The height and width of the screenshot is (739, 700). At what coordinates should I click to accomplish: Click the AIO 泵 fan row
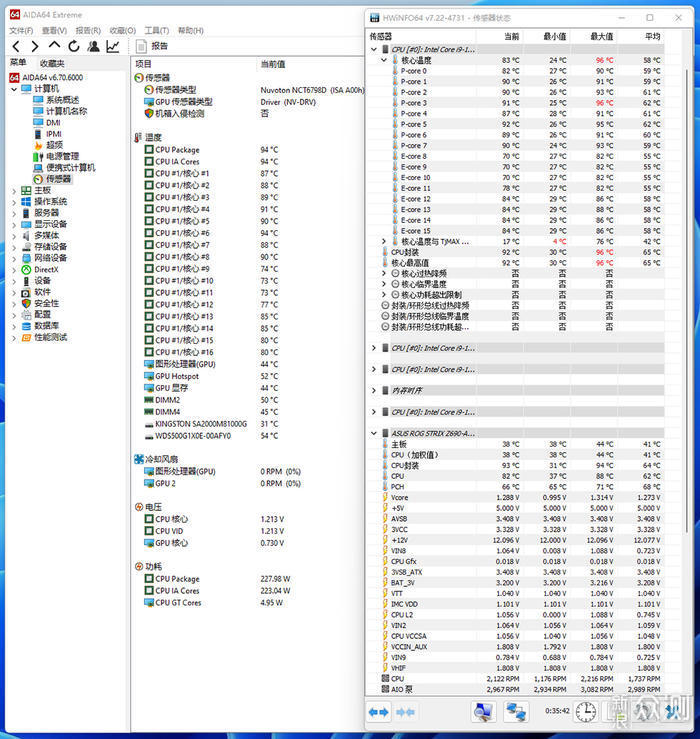click(522, 689)
